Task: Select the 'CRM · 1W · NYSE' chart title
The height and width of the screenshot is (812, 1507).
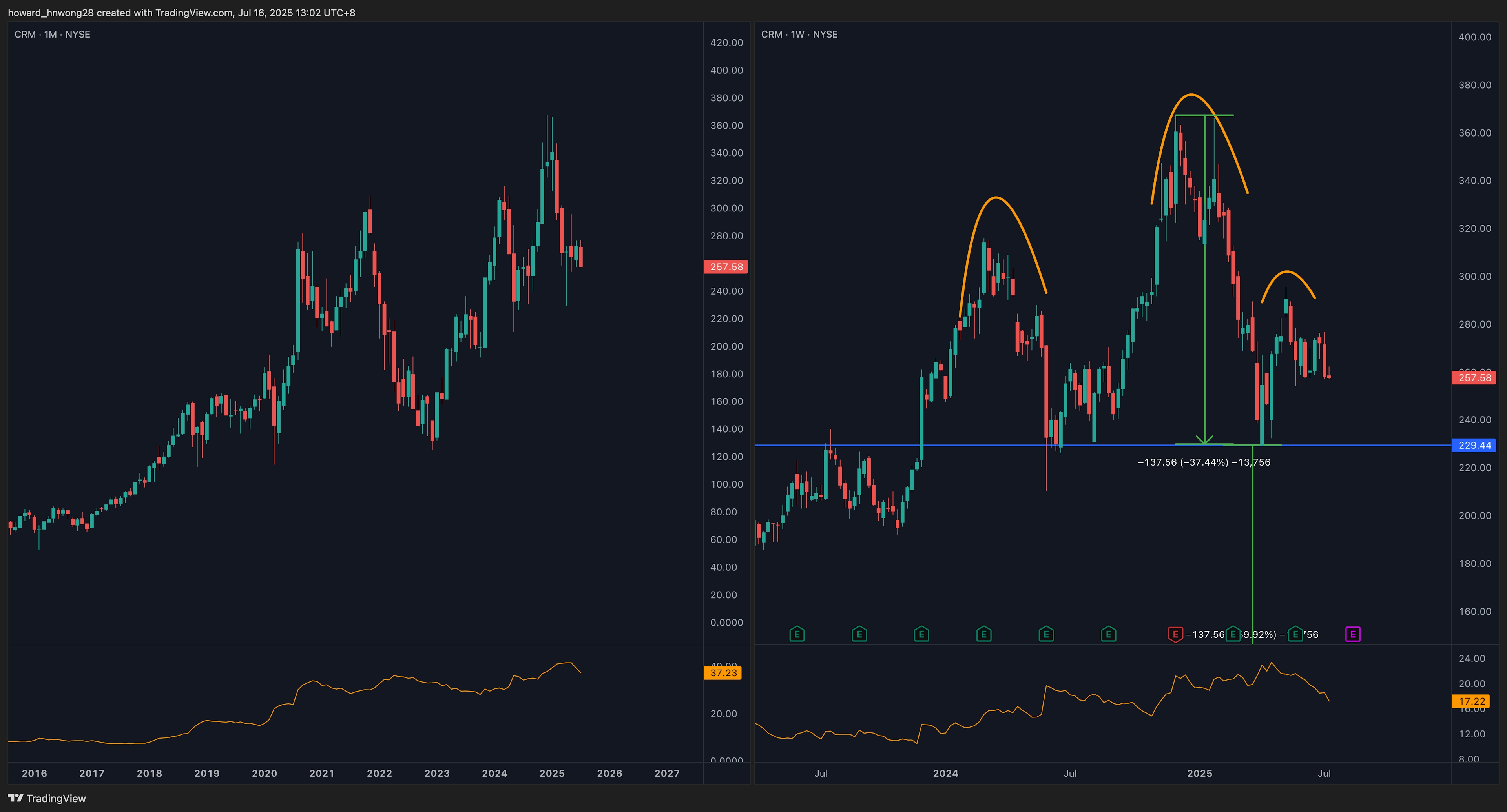Action: click(799, 35)
